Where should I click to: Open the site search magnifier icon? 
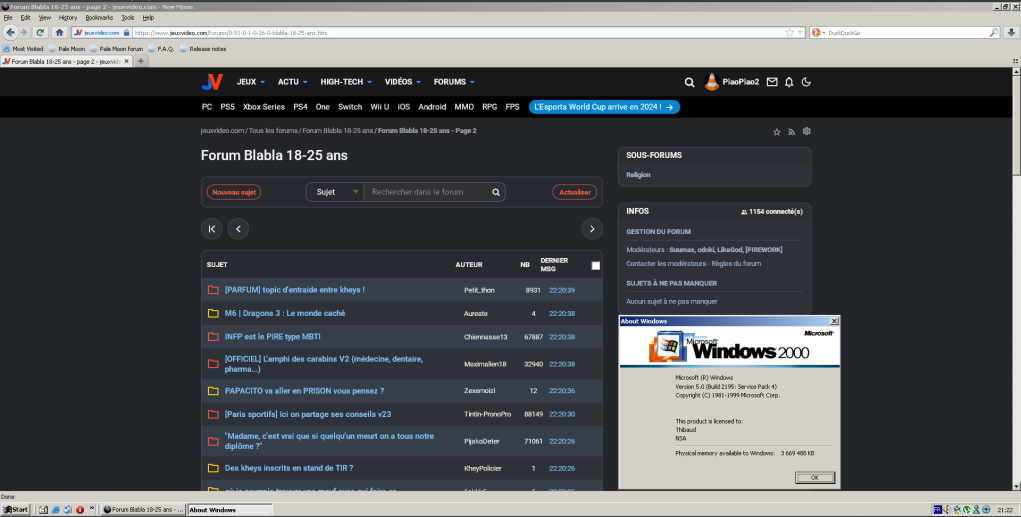click(x=689, y=82)
